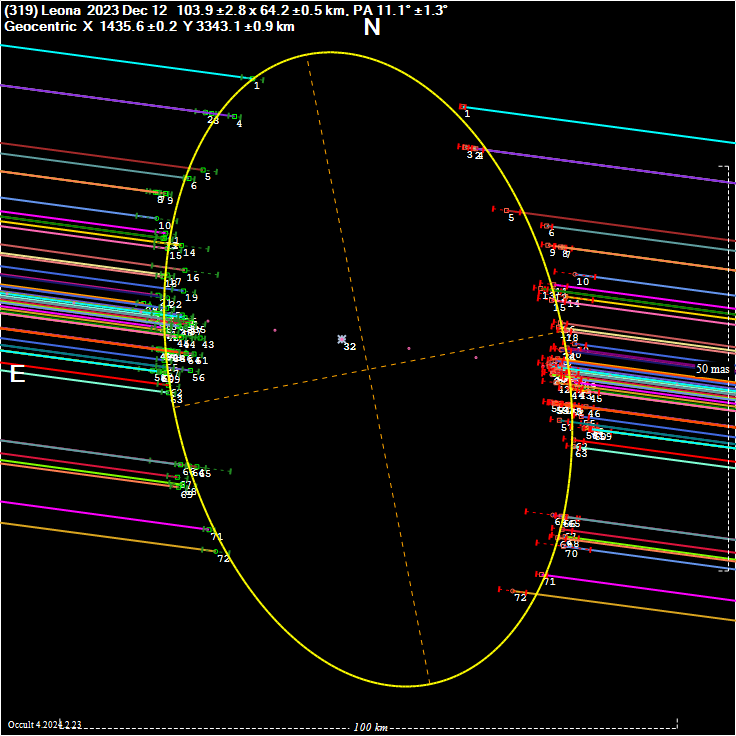Screen dimensions: 736x736
Task: Click the west-side red marker labeled 6
Action: click(x=547, y=226)
